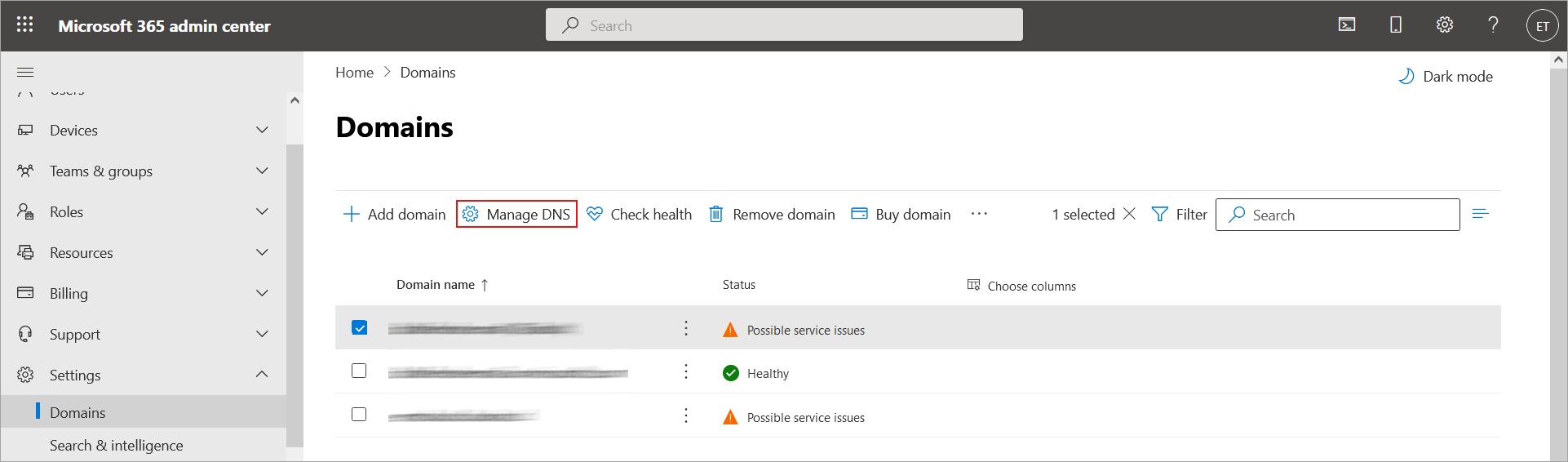The height and width of the screenshot is (462, 1568).
Task: Select the third domain row checkbox
Action: 359,415
